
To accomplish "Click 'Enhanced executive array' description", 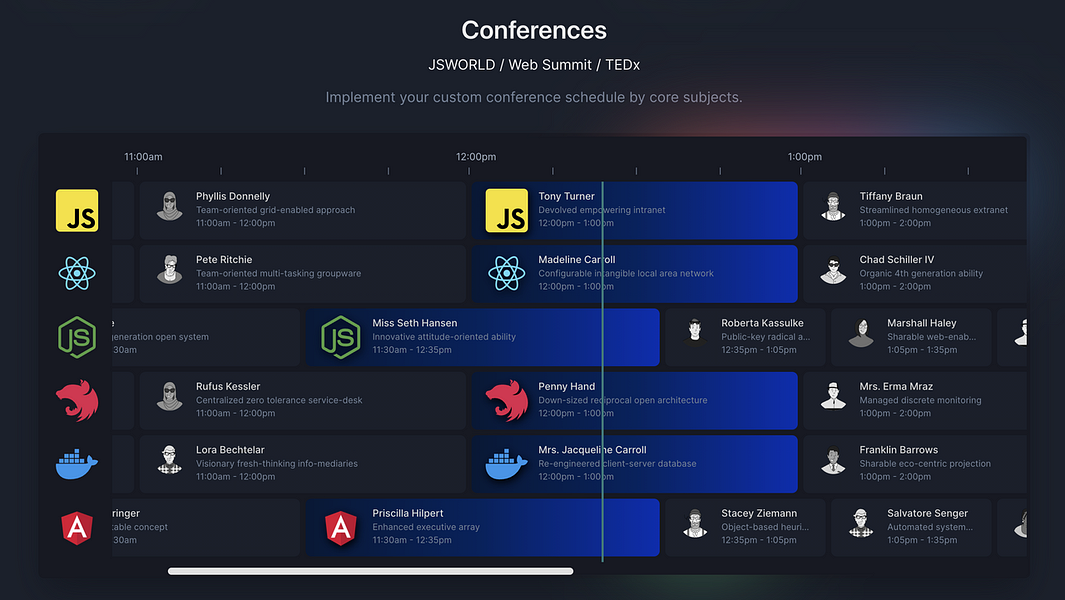I will 426,527.
